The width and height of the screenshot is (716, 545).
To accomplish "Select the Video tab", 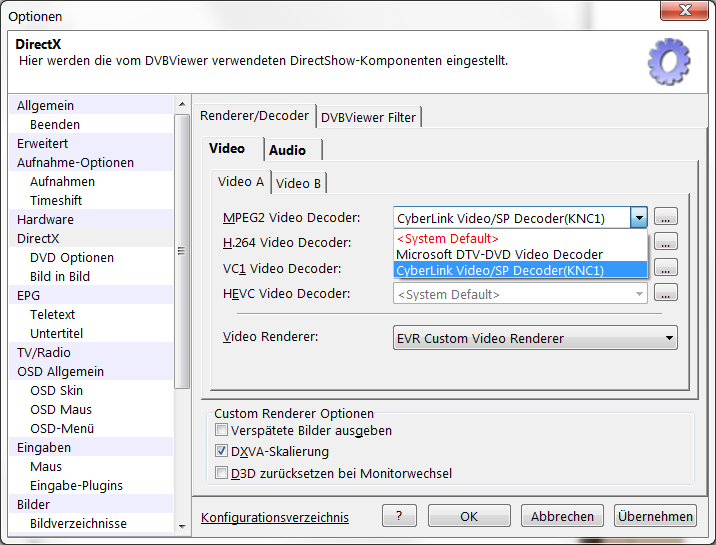I will pyautogui.click(x=232, y=149).
